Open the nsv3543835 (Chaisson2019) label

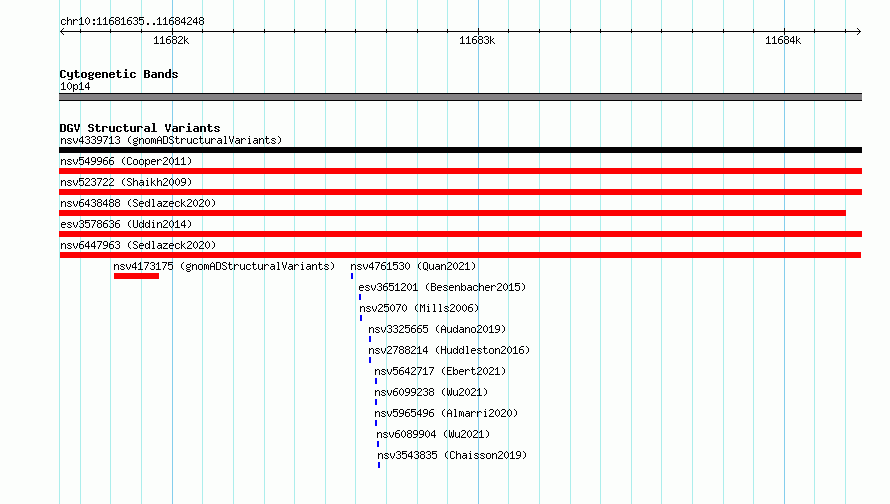pyautogui.click(x=452, y=455)
